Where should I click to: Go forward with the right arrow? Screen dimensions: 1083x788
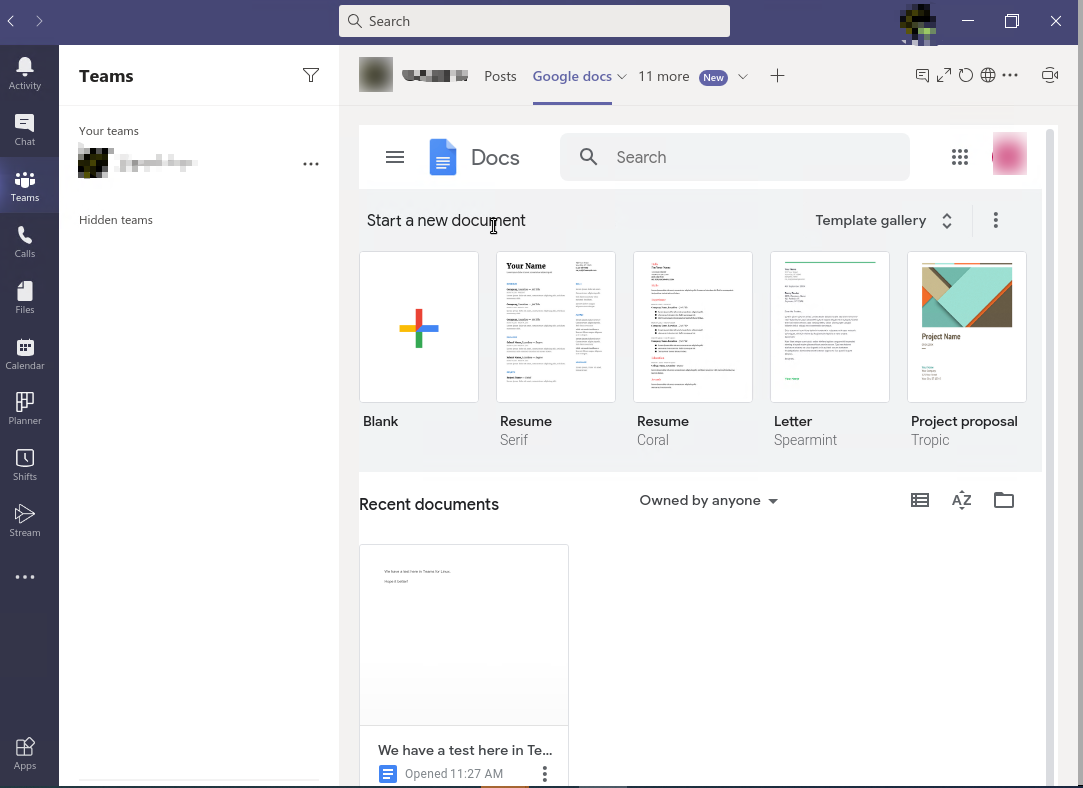click(39, 21)
